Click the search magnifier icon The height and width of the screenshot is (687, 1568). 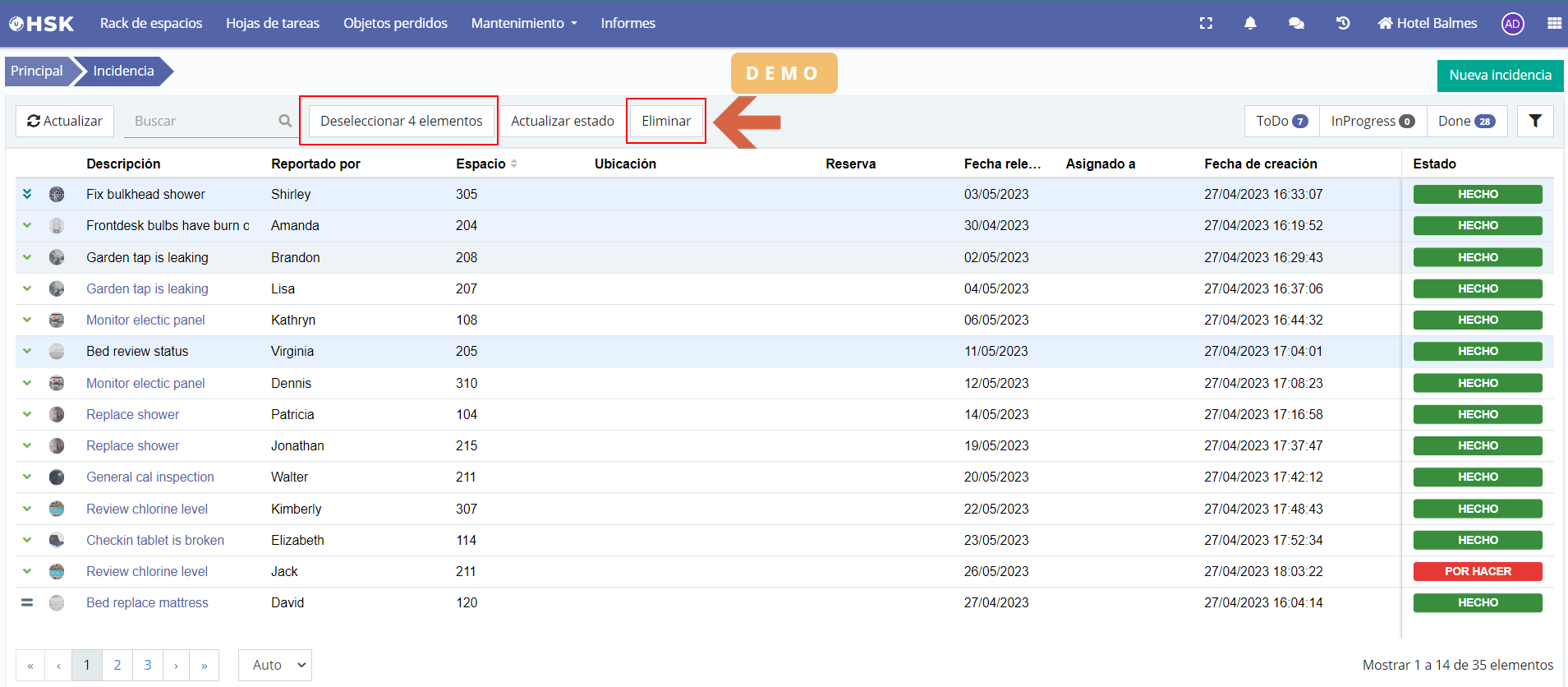pyautogui.click(x=285, y=121)
